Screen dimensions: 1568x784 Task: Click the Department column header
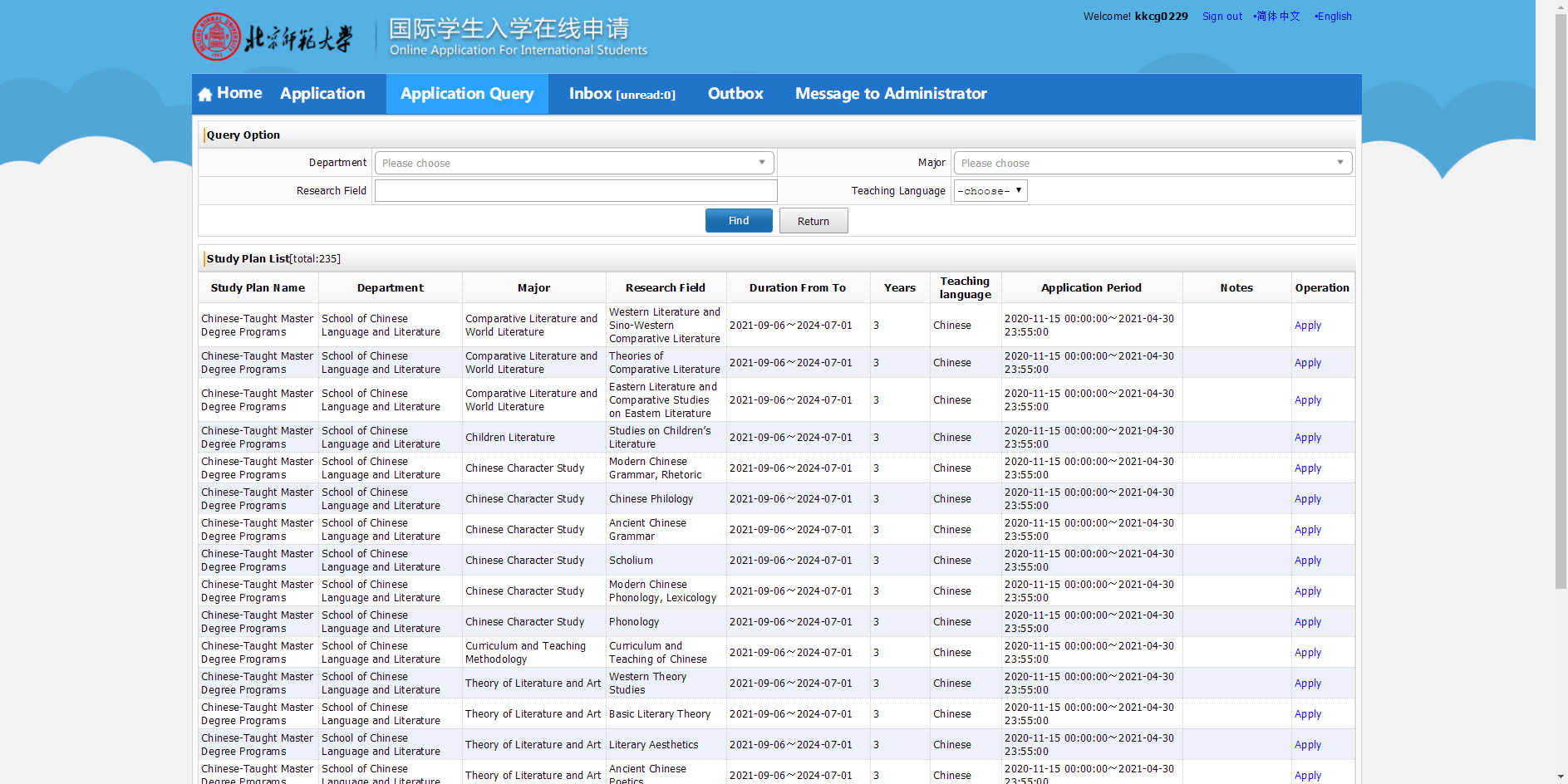pos(390,288)
